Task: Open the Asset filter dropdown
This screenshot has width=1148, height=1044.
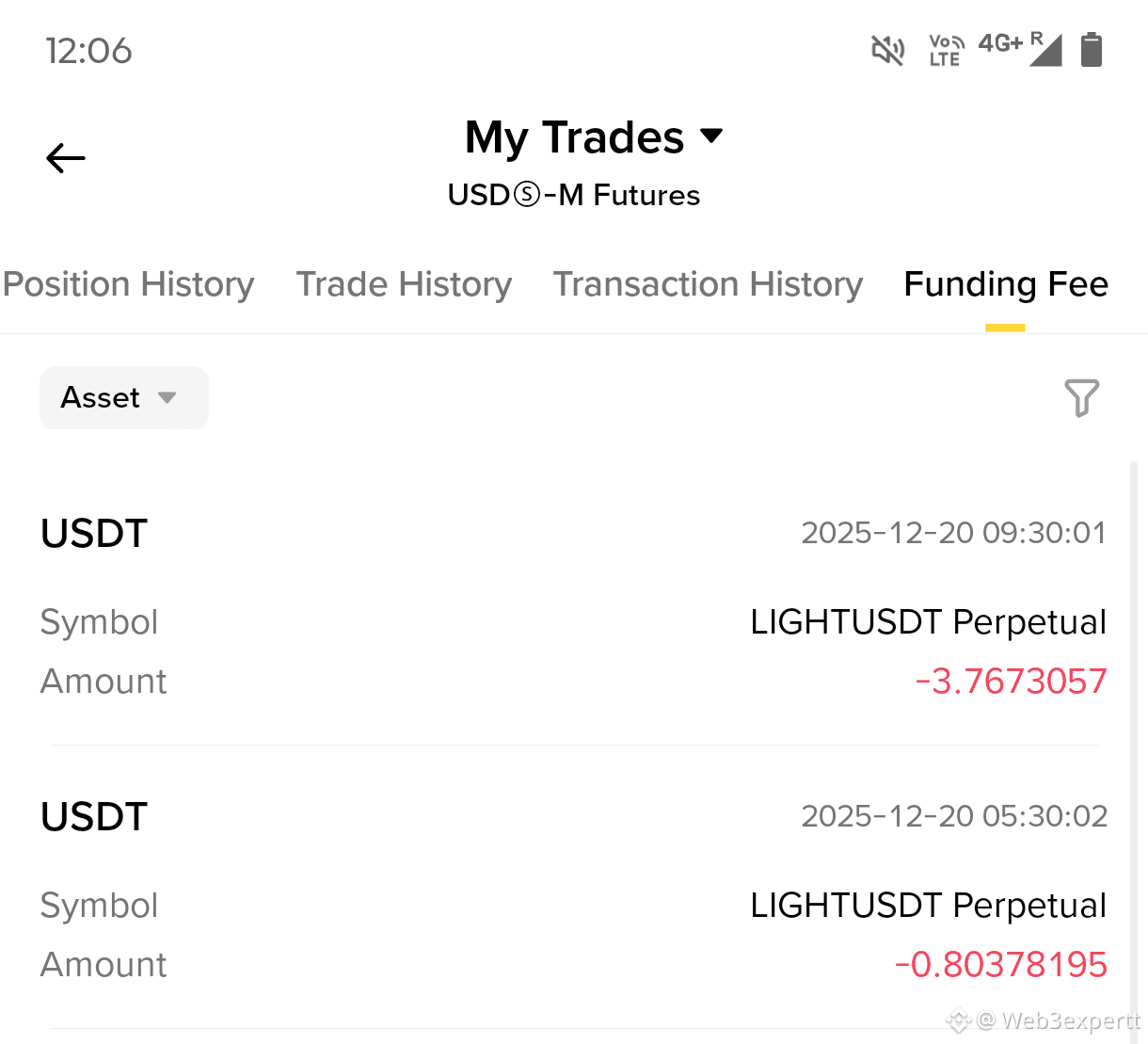Action: (x=124, y=397)
